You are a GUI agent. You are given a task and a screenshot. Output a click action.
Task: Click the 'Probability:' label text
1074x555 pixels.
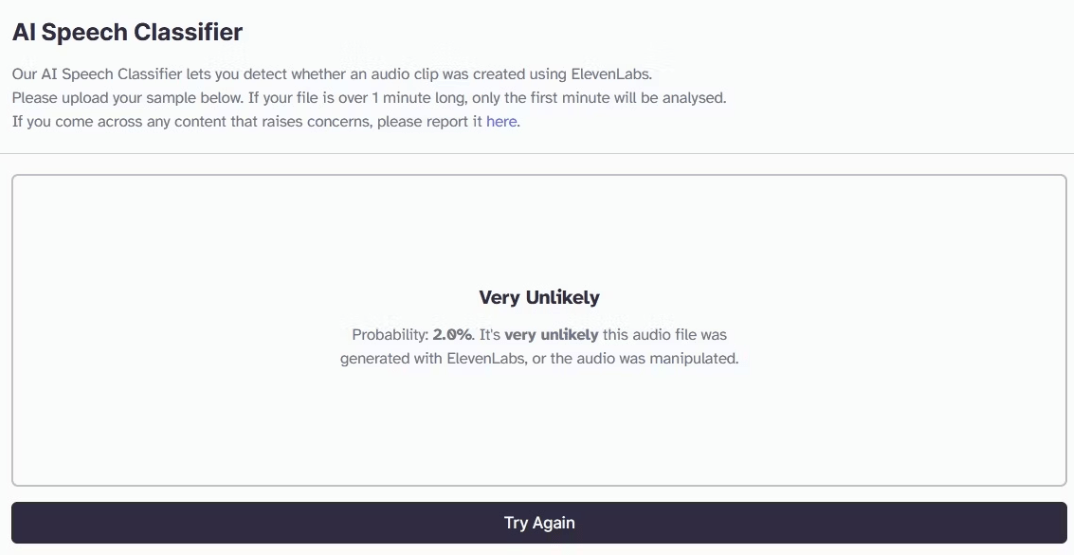390,335
